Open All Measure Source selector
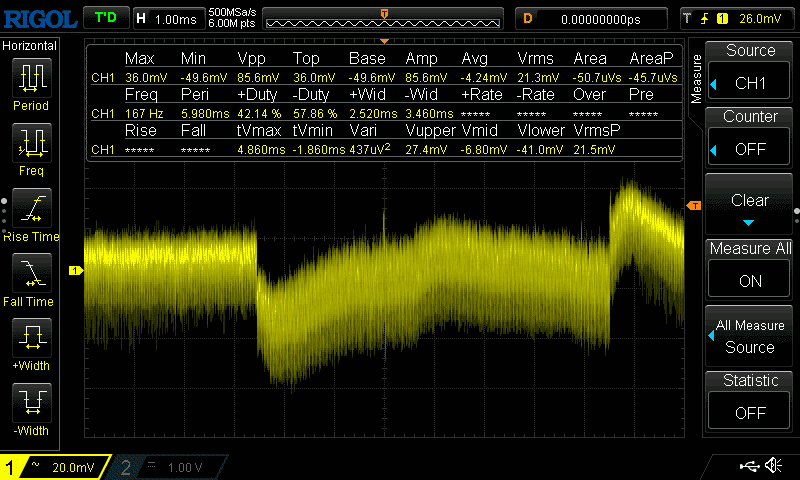Screen dimensions: 800x480 click(750, 336)
